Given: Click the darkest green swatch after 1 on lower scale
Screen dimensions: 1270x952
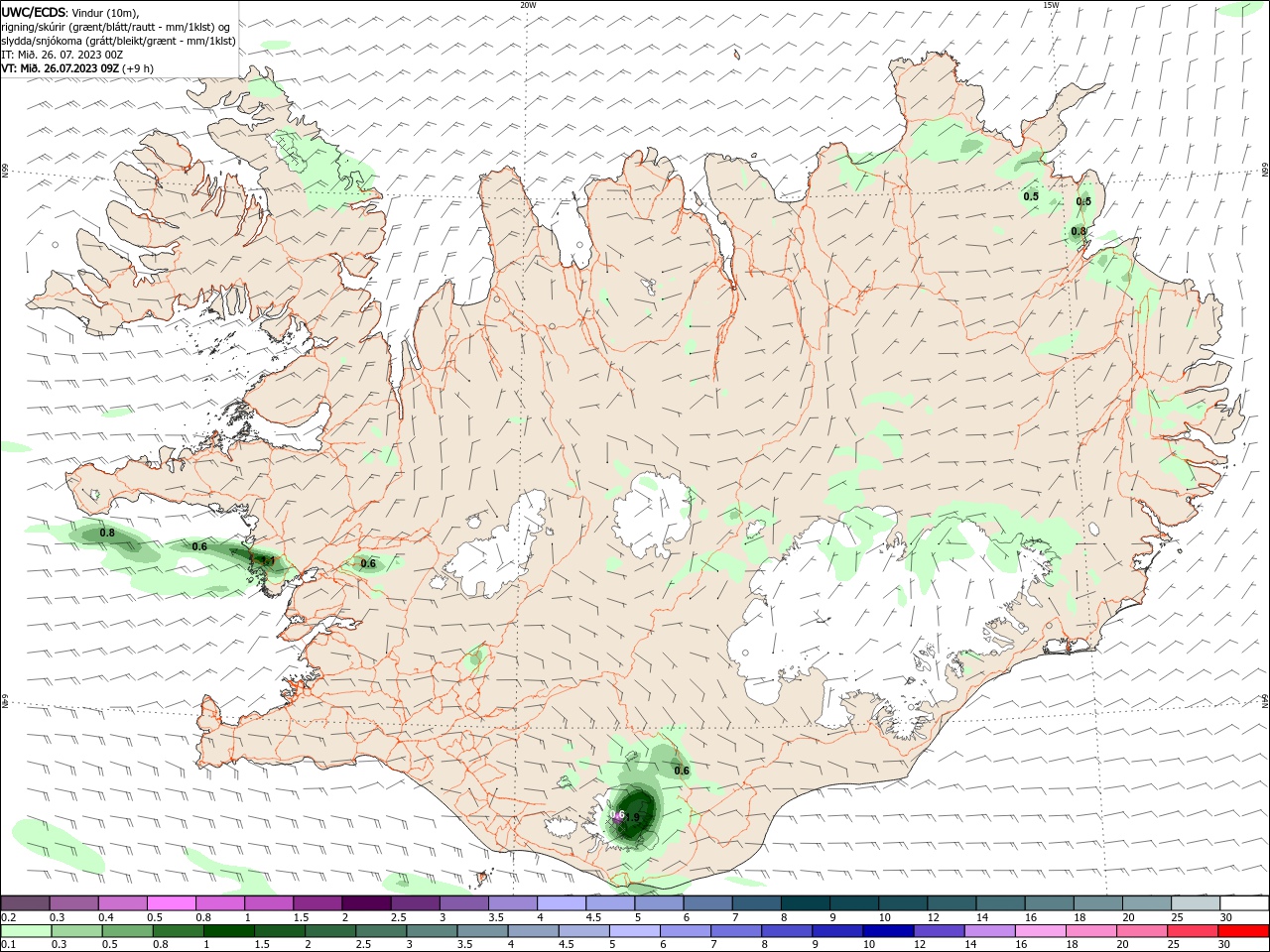Looking at the screenshot, I should 228,931.
